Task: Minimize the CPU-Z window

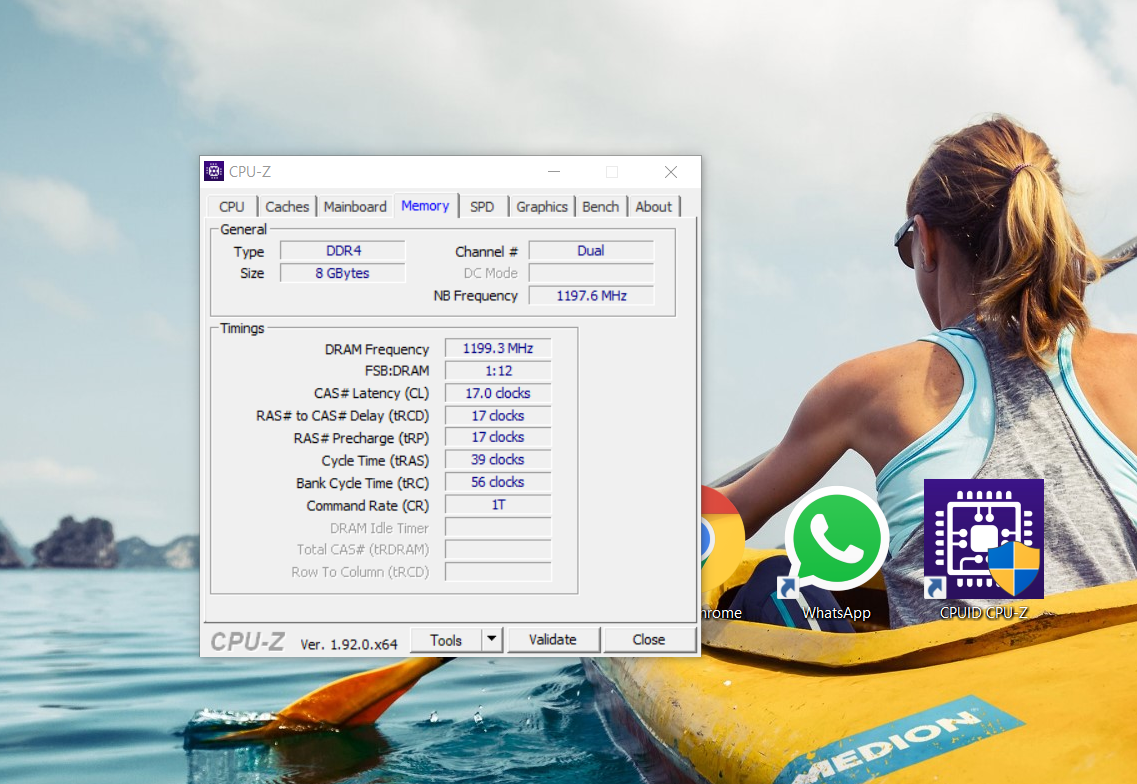Action: 554,172
